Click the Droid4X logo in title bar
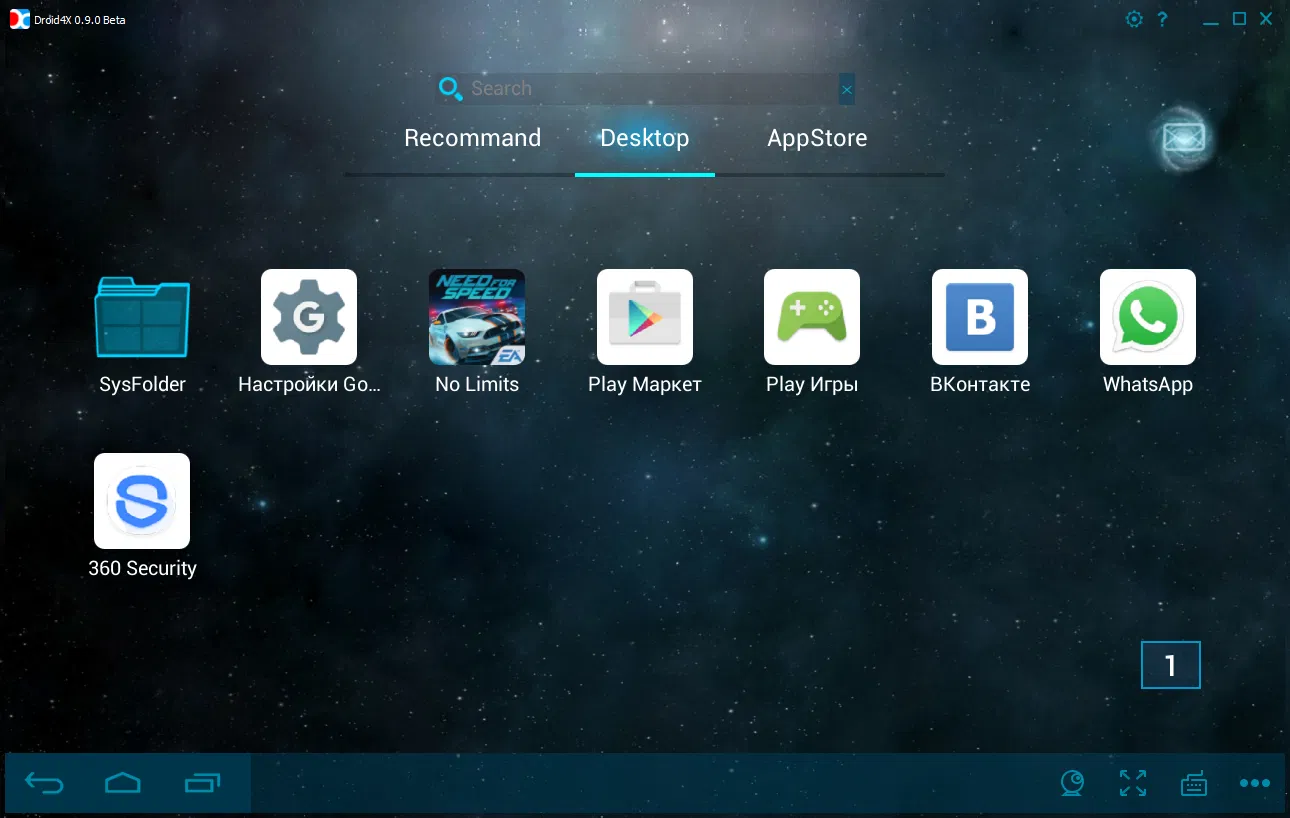The width and height of the screenshot is (1290, 818). tap(19, 20)
